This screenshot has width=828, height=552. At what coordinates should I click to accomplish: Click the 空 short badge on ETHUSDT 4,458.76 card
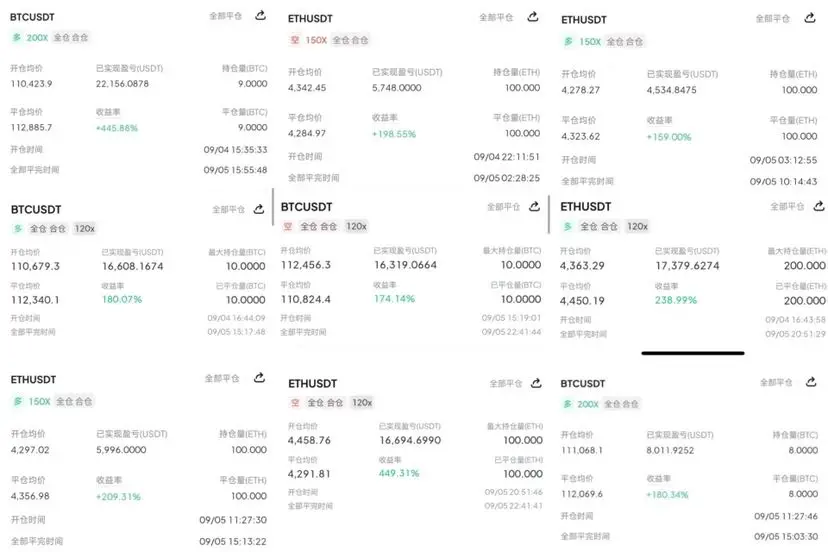[x=295, y=403]
